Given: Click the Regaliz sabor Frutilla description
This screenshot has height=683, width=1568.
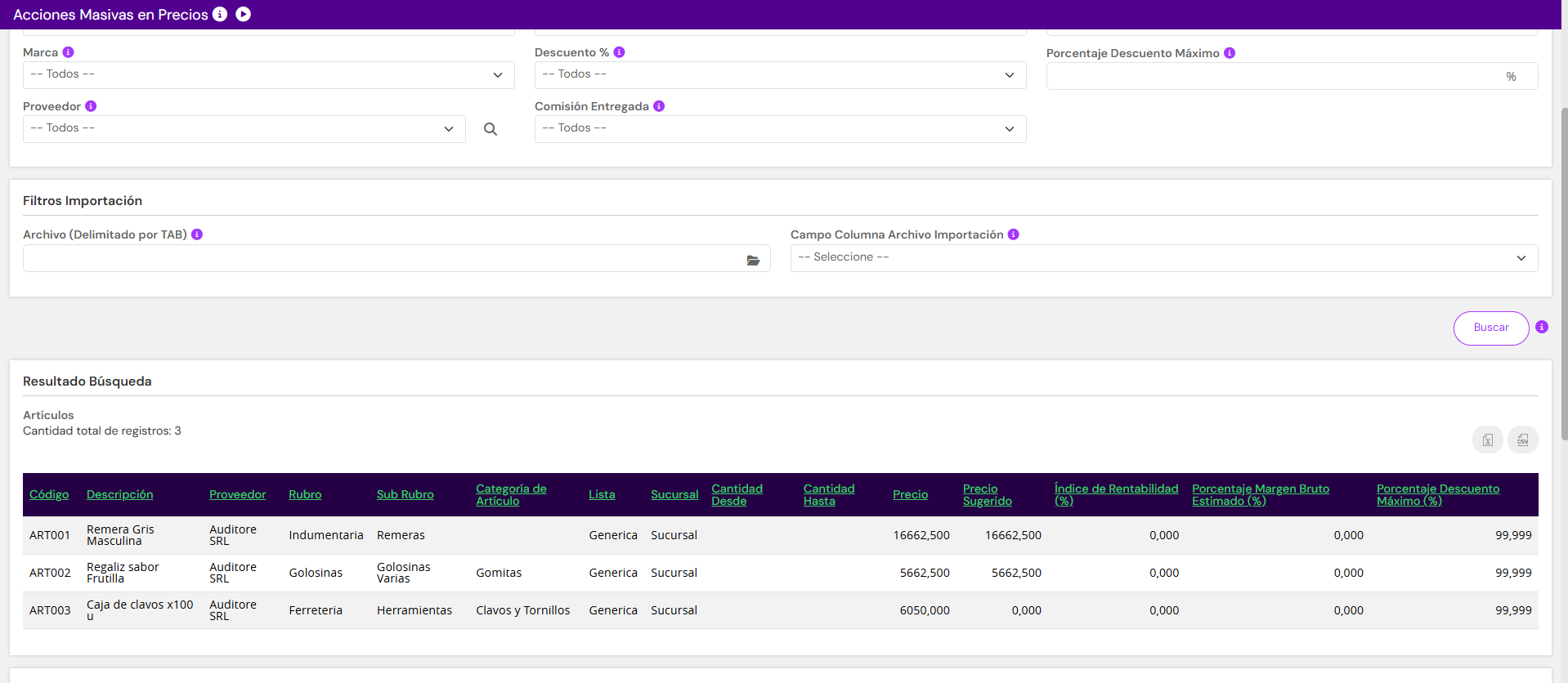Looking at the screenshot, I should click(123, 573).
